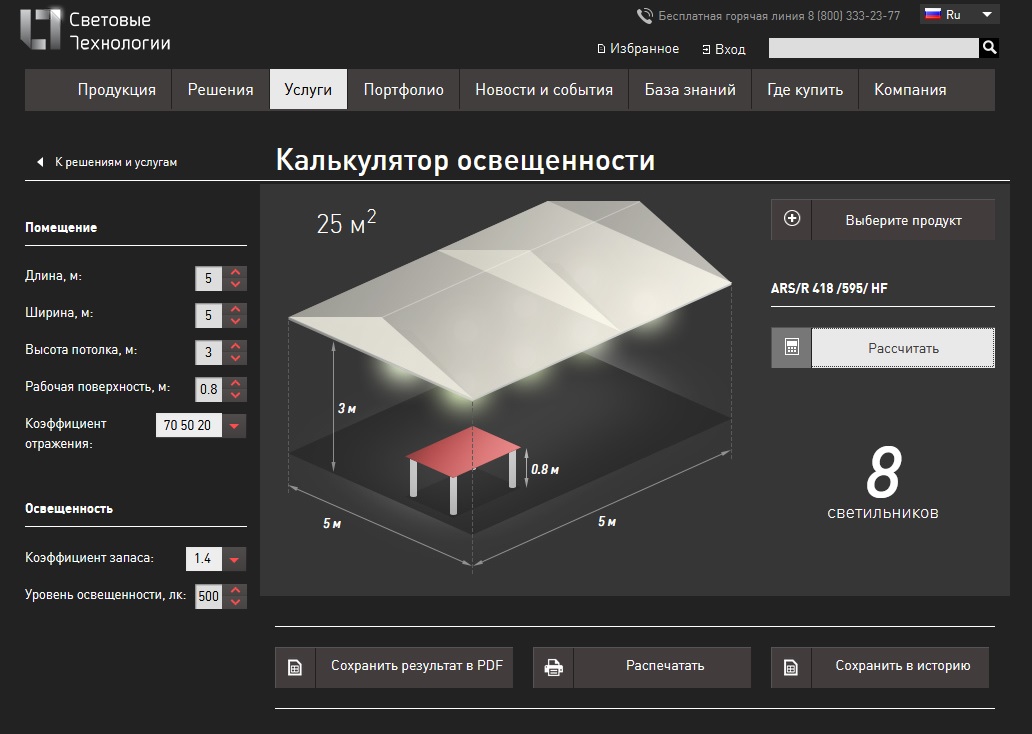Decrease the Ширина value with down arrow
This screenshot has height=734, width=1032.
pos(236,322)
